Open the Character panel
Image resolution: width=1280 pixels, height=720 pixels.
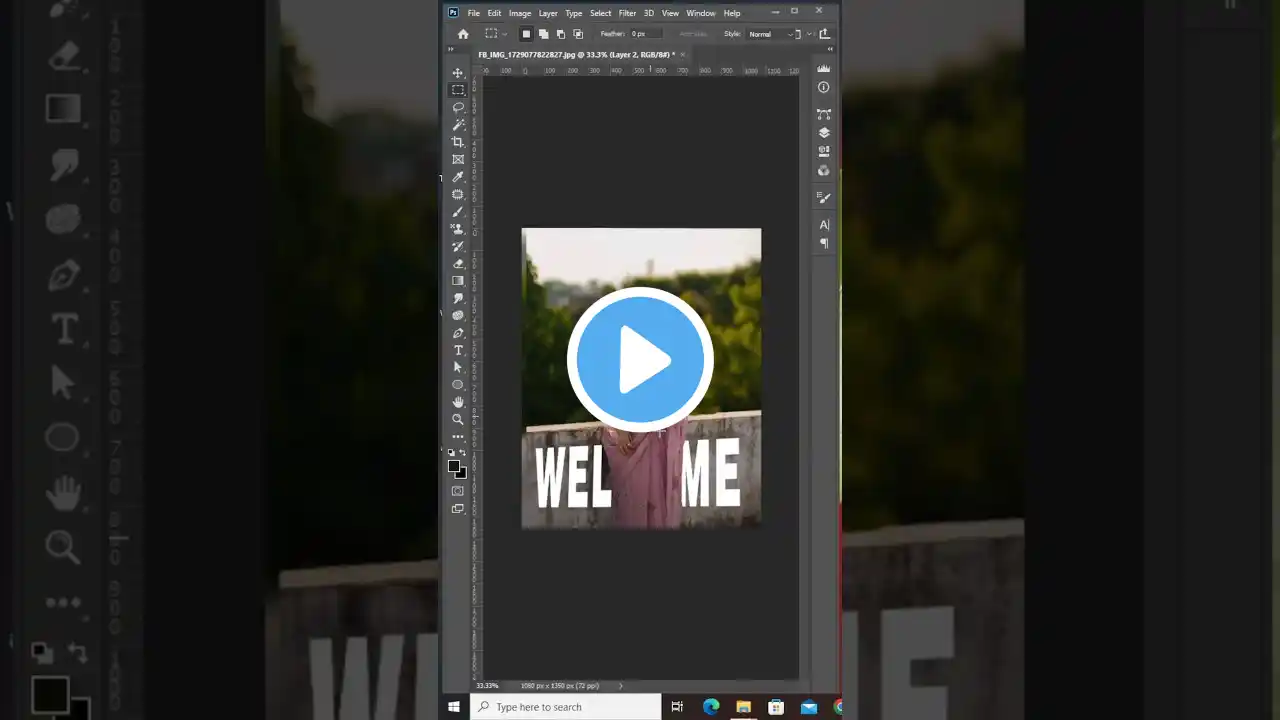(x=824, y=225)
